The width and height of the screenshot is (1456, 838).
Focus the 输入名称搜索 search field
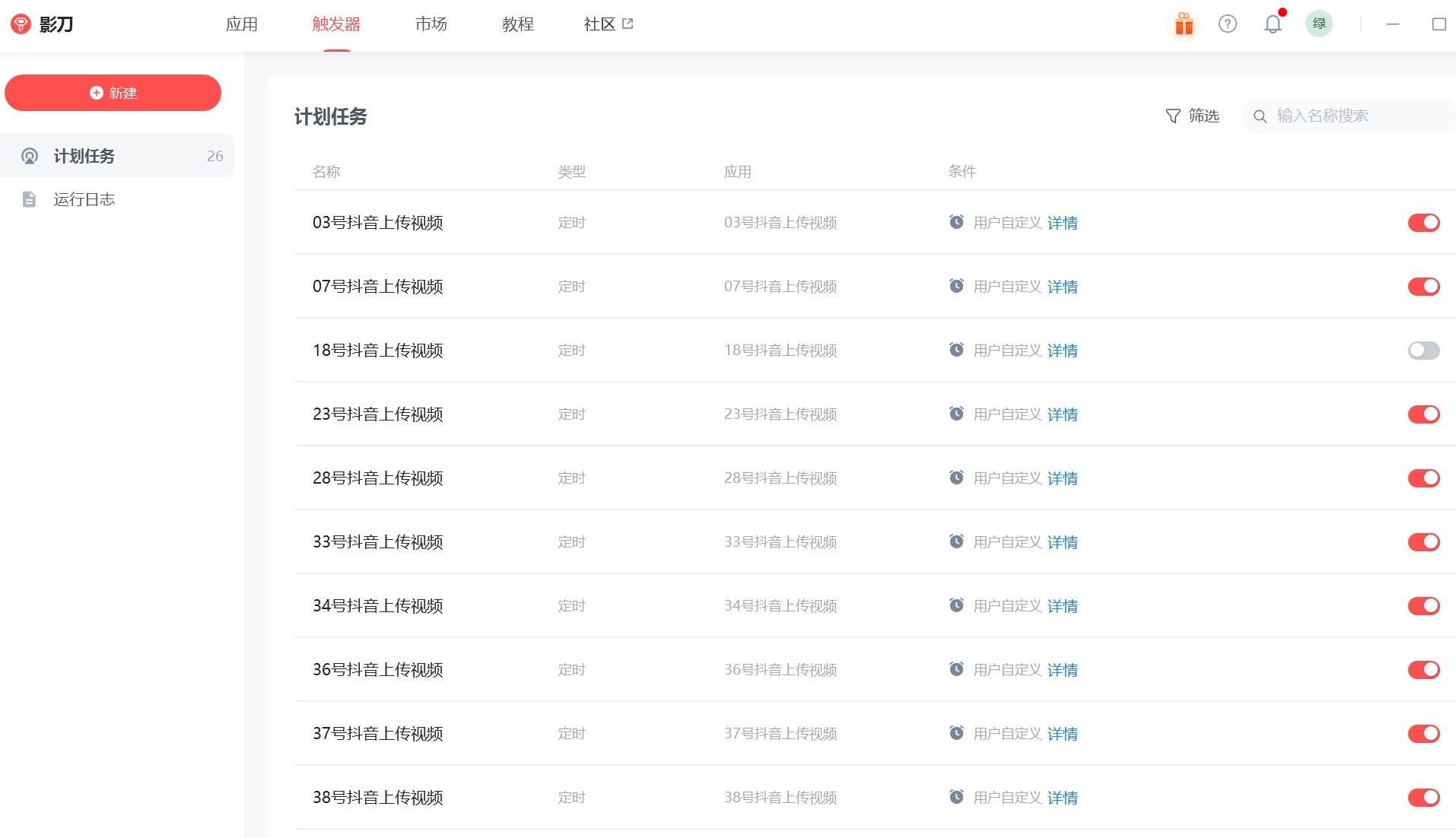click(1354, 116)
